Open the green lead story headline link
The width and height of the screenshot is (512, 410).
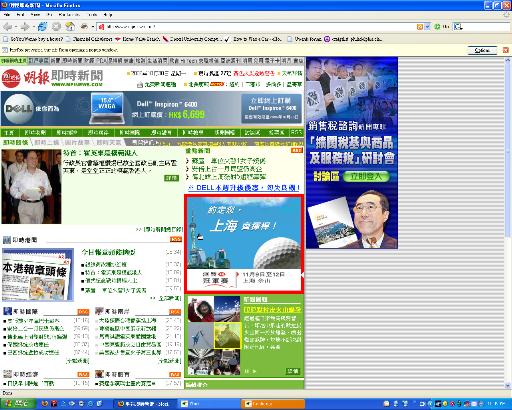coord(100,153)
